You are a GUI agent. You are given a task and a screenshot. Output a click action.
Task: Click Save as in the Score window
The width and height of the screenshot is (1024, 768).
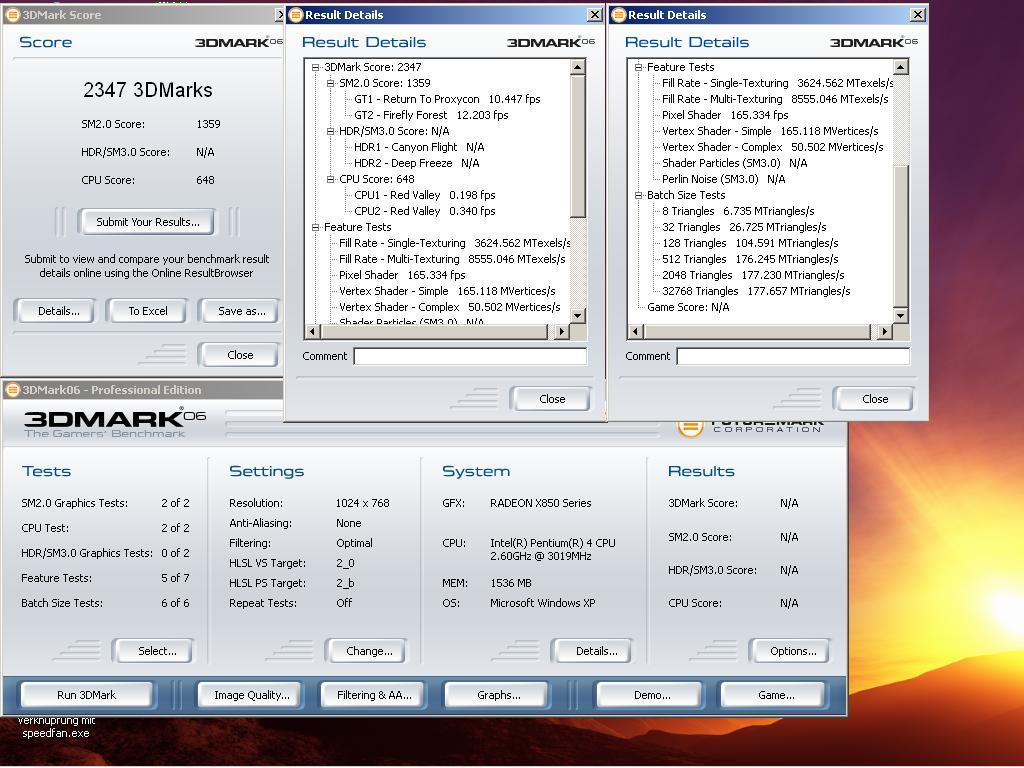[x=240, y=312]
